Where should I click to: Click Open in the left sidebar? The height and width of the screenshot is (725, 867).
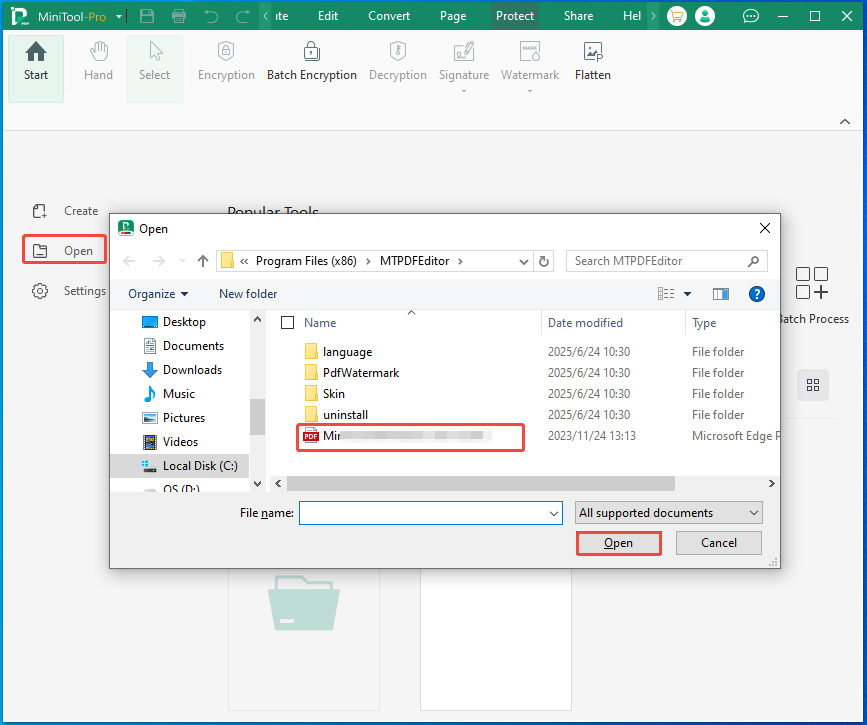click(65, 251)
